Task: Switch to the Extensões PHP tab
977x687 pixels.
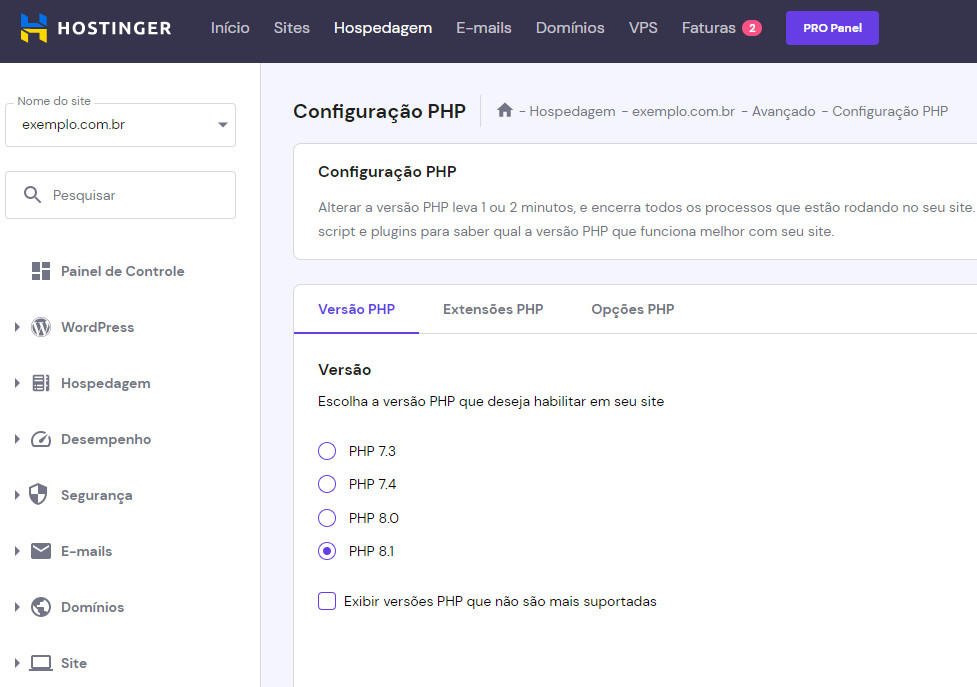Action: point(493,309)
